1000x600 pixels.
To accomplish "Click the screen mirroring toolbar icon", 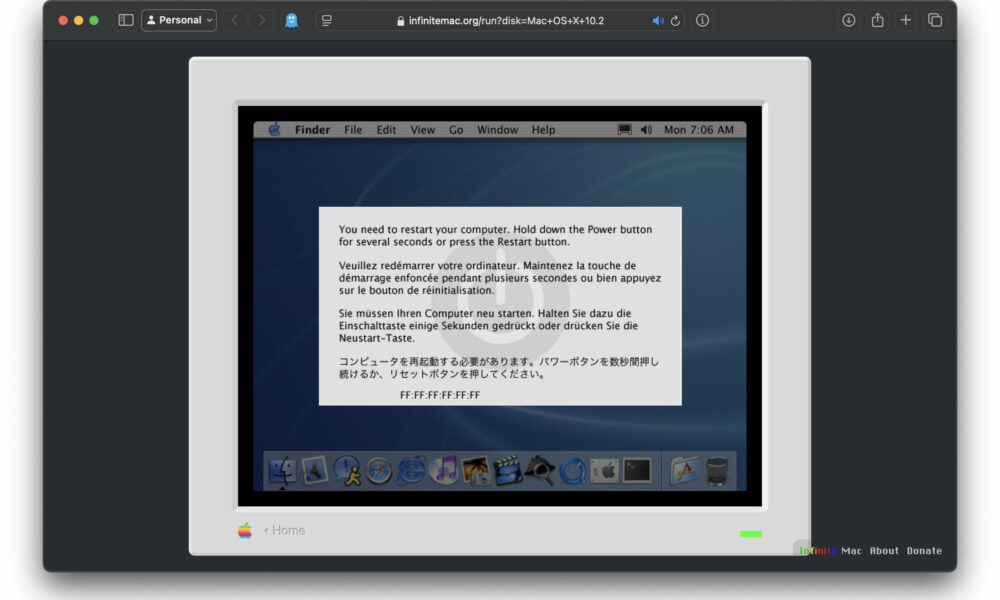I will tap(327, 20).
